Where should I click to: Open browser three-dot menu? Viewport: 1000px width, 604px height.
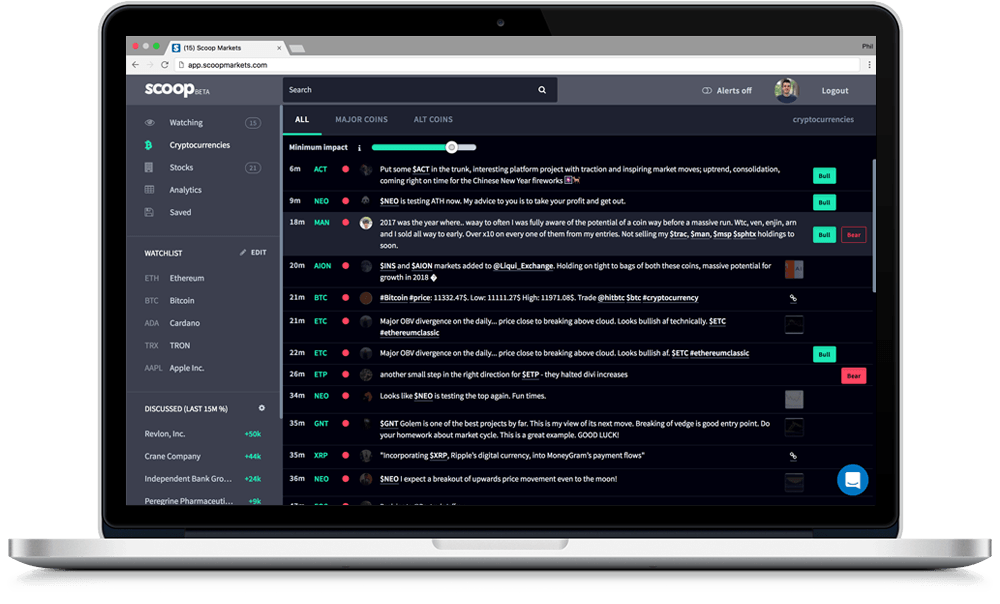[869, 64]
